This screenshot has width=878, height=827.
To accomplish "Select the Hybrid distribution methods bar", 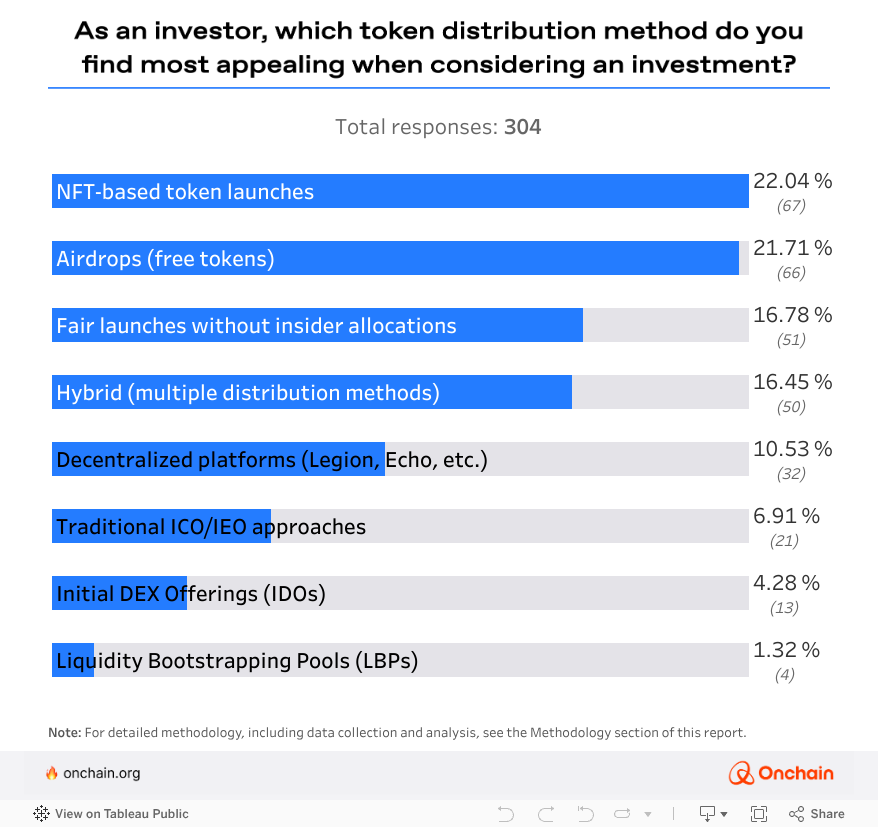I will click(x=312, y=392).
